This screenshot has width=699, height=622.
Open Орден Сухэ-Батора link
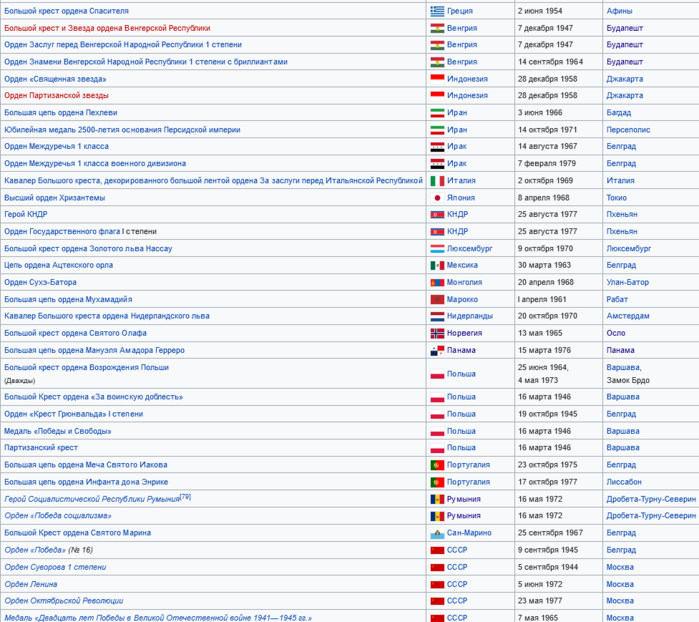[x=40, y=282]
